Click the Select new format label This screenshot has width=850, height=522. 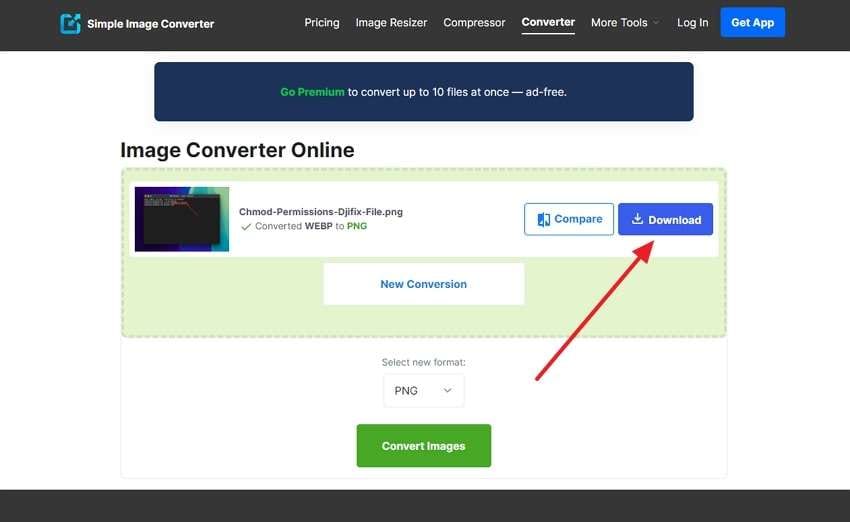coord(423,362)
